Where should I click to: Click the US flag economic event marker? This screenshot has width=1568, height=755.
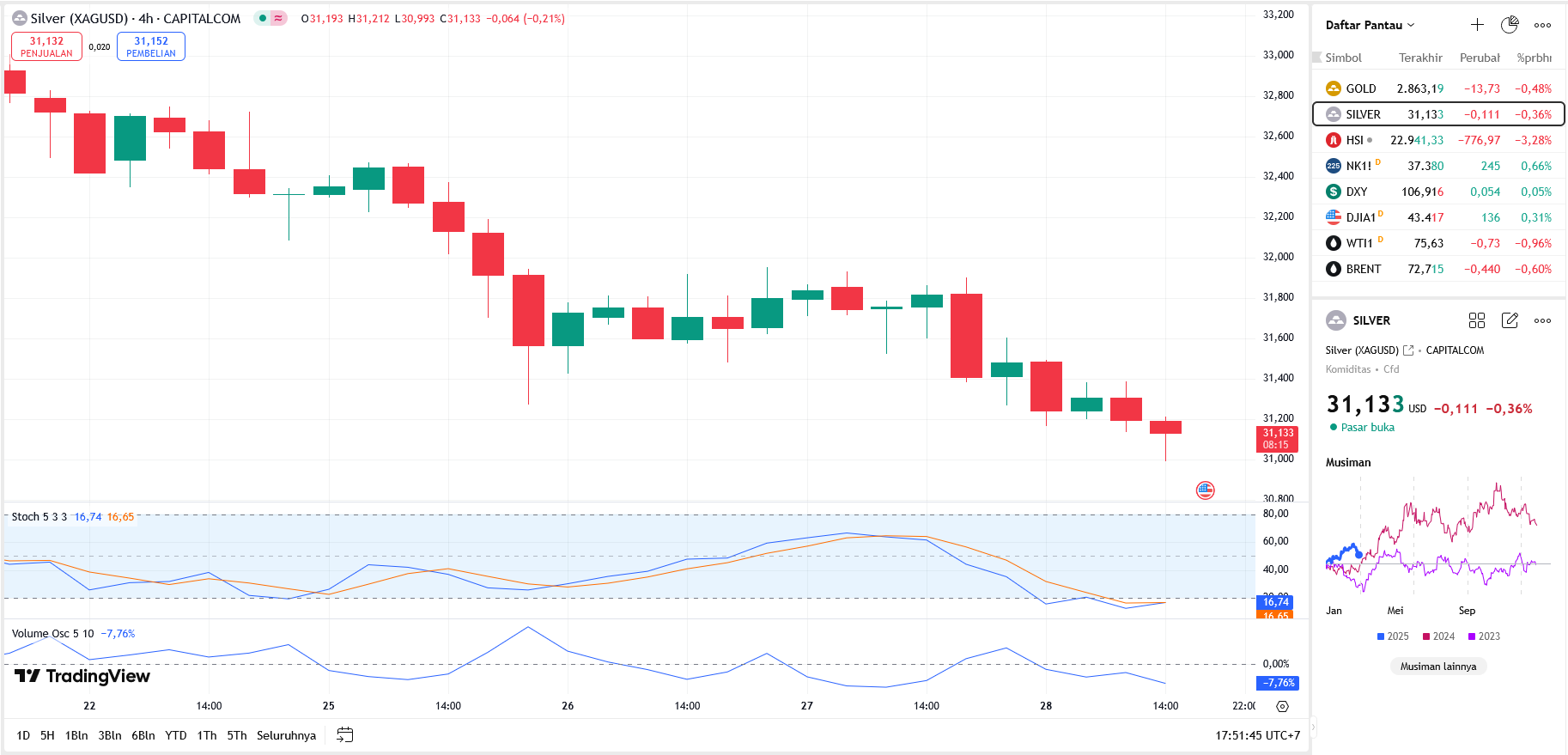1206,490
